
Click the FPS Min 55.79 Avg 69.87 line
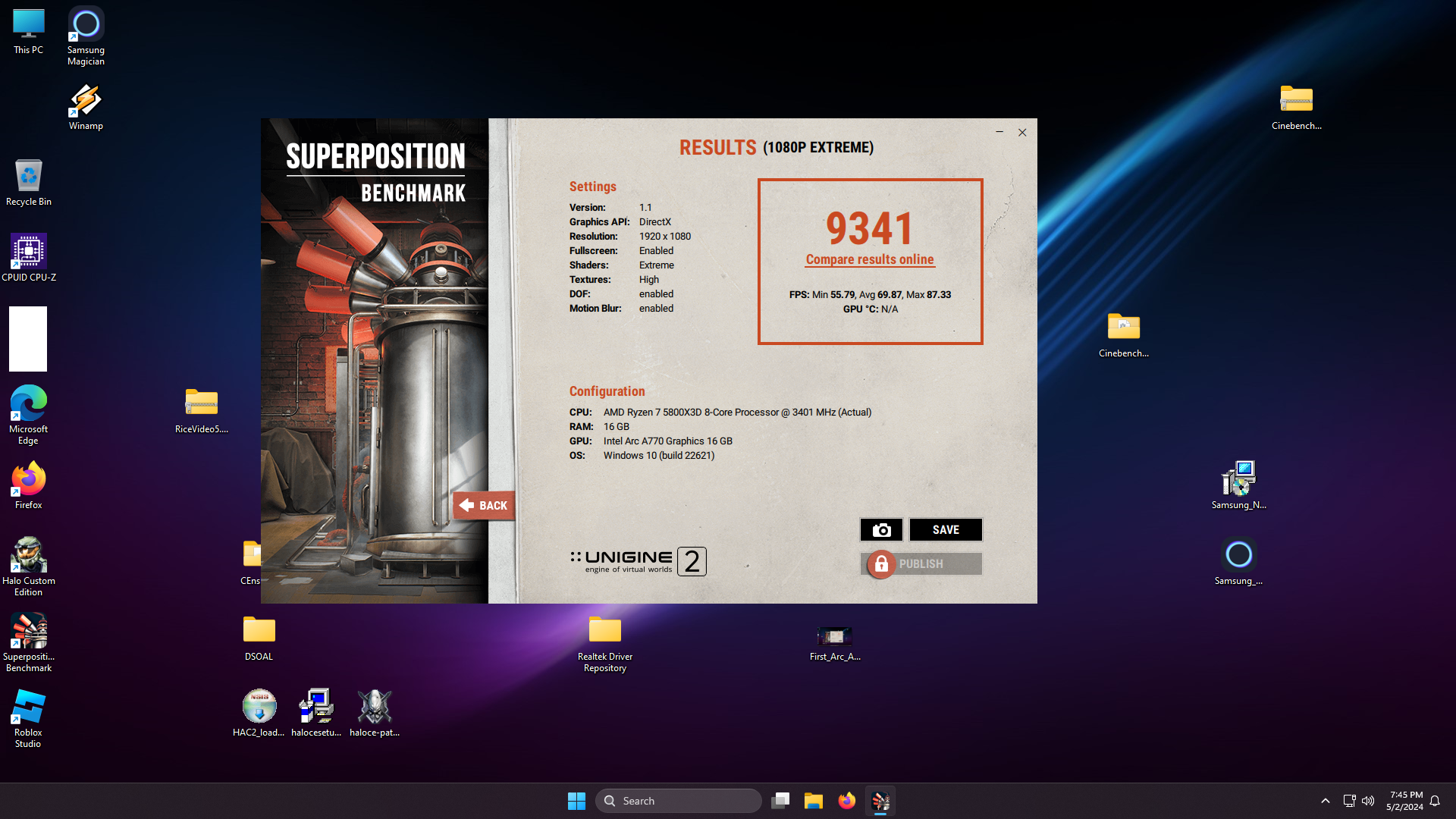pyautogui.click(x=870, y=295)
